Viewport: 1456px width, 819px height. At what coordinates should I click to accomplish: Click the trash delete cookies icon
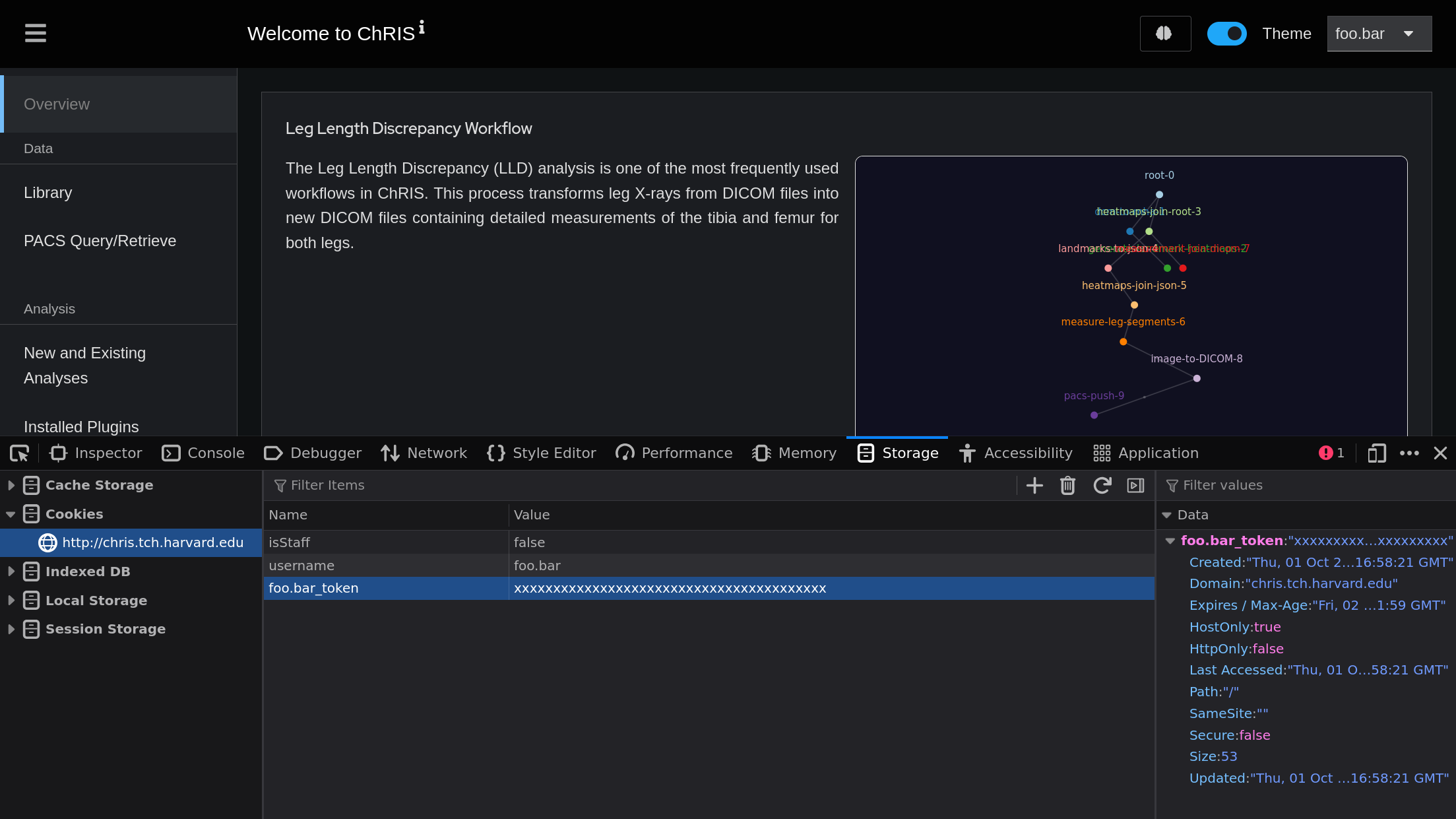1068,486
